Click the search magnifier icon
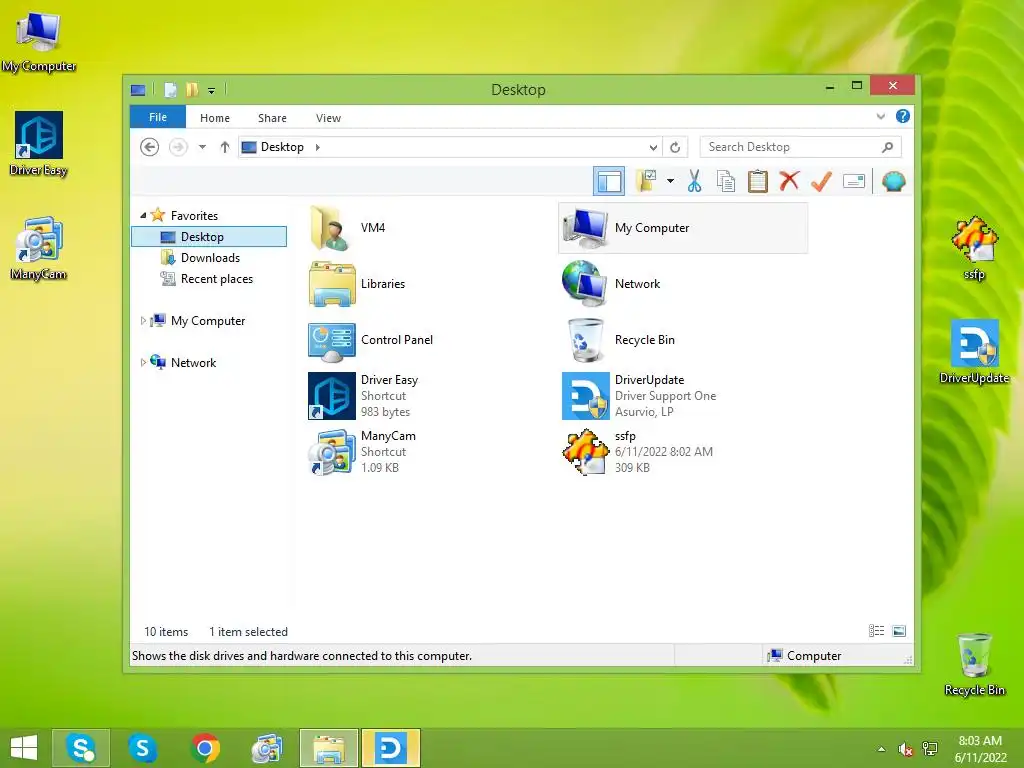This screenshot has width=1024, height=768. click(887, 148)
